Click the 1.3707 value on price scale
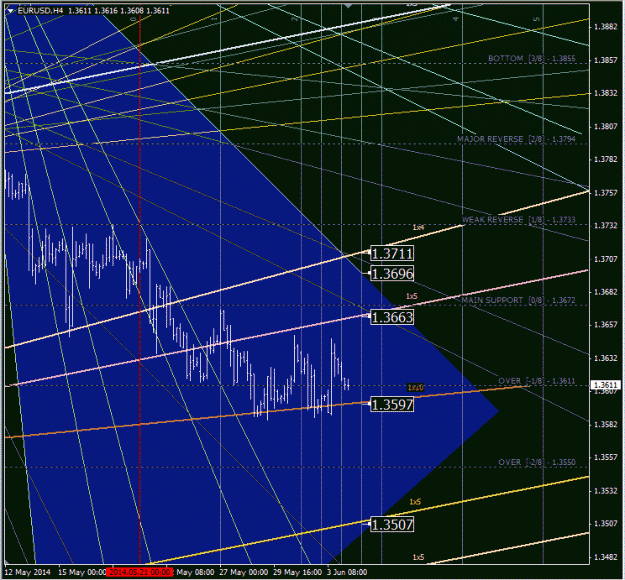Image resolution: width=625 pixels, height=580 pixels. click(605, 259)
